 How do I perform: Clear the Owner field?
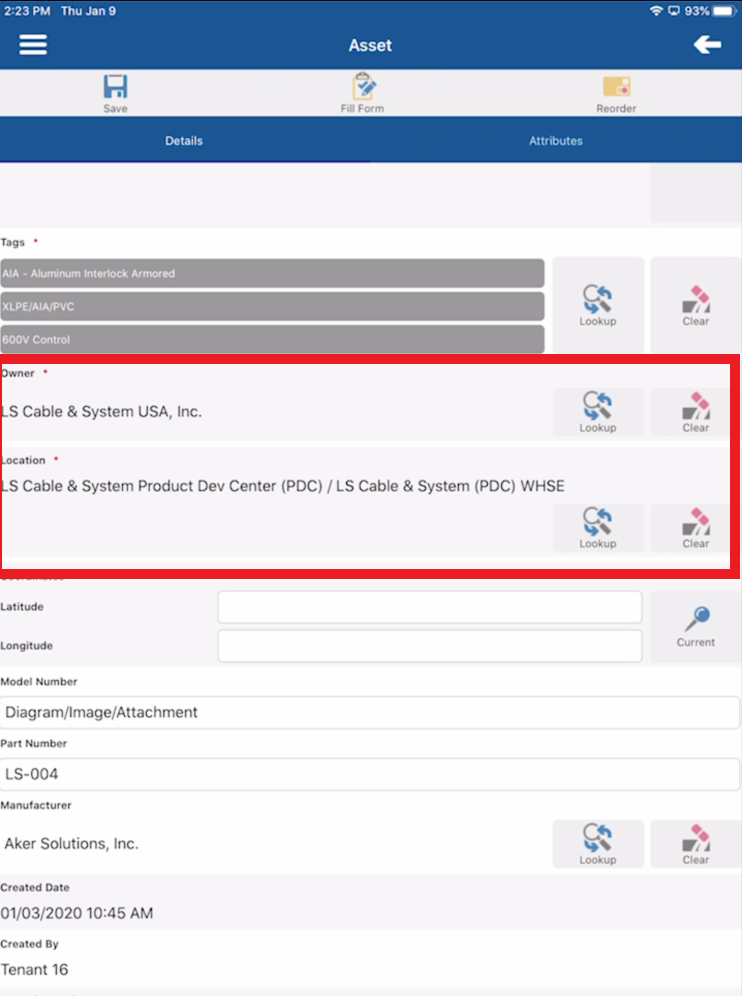pos(696,412)
